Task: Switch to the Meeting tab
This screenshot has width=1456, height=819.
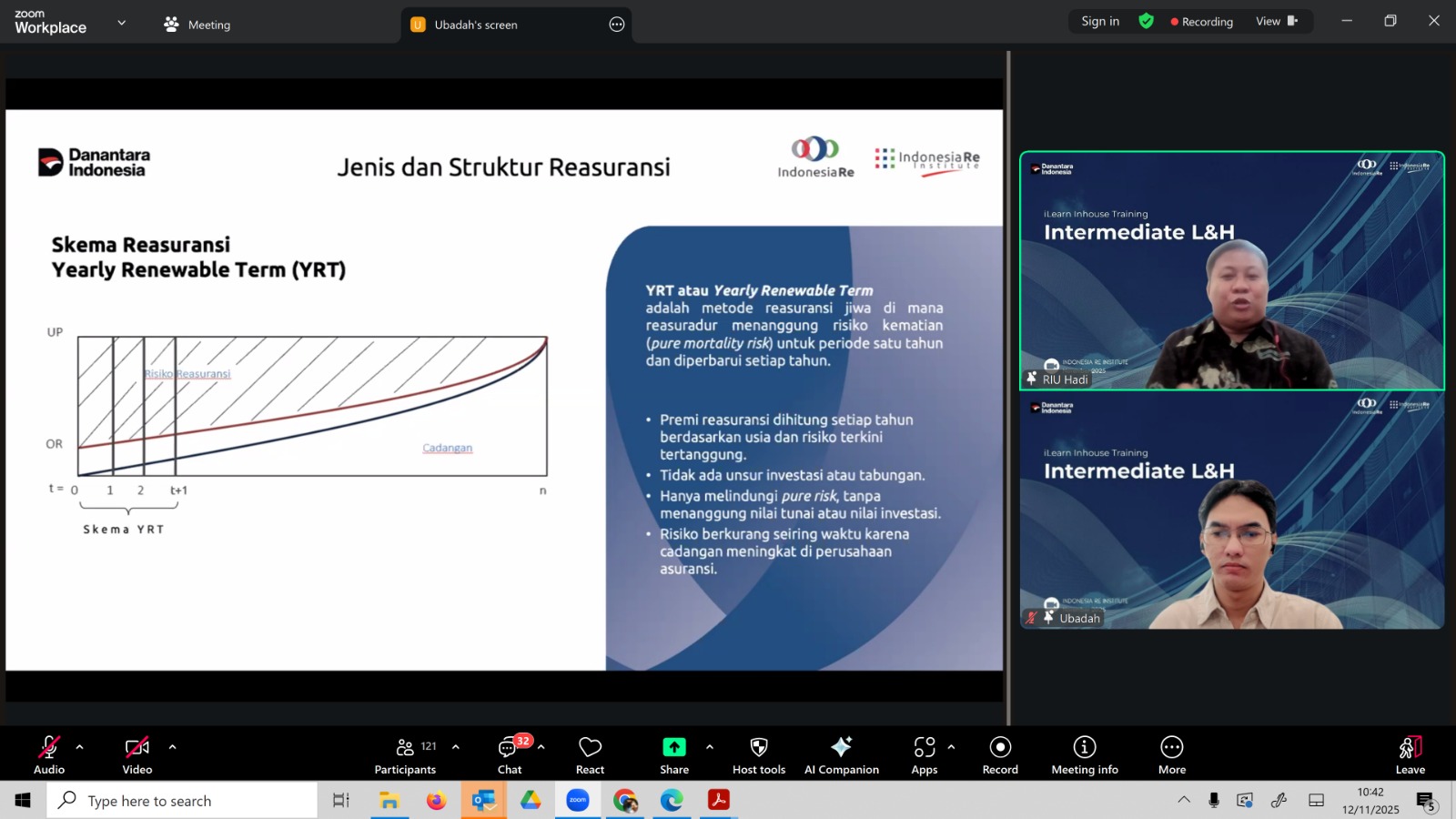Action: [x=197, y=25]
